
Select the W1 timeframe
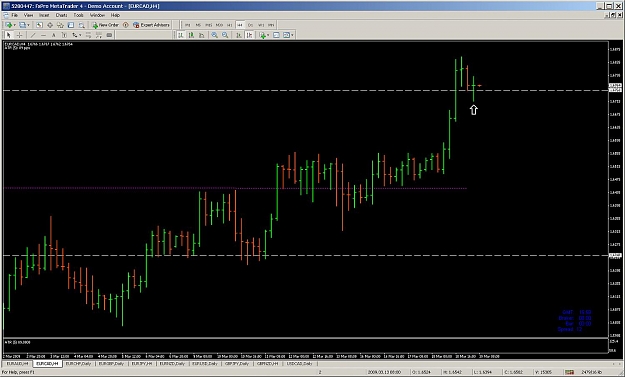point(261,25)
